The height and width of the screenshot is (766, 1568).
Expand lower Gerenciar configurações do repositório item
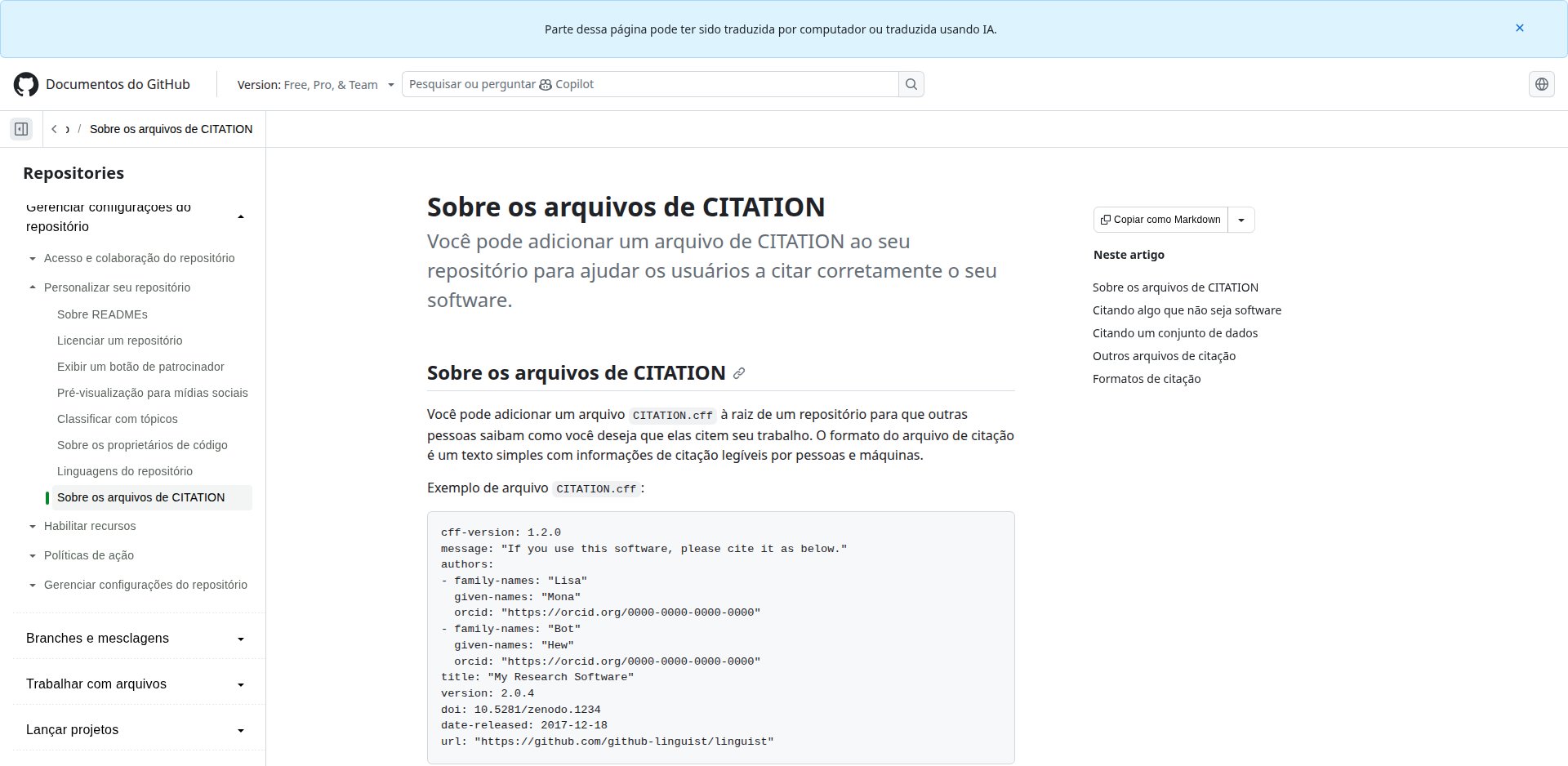[x=145, y=585]
